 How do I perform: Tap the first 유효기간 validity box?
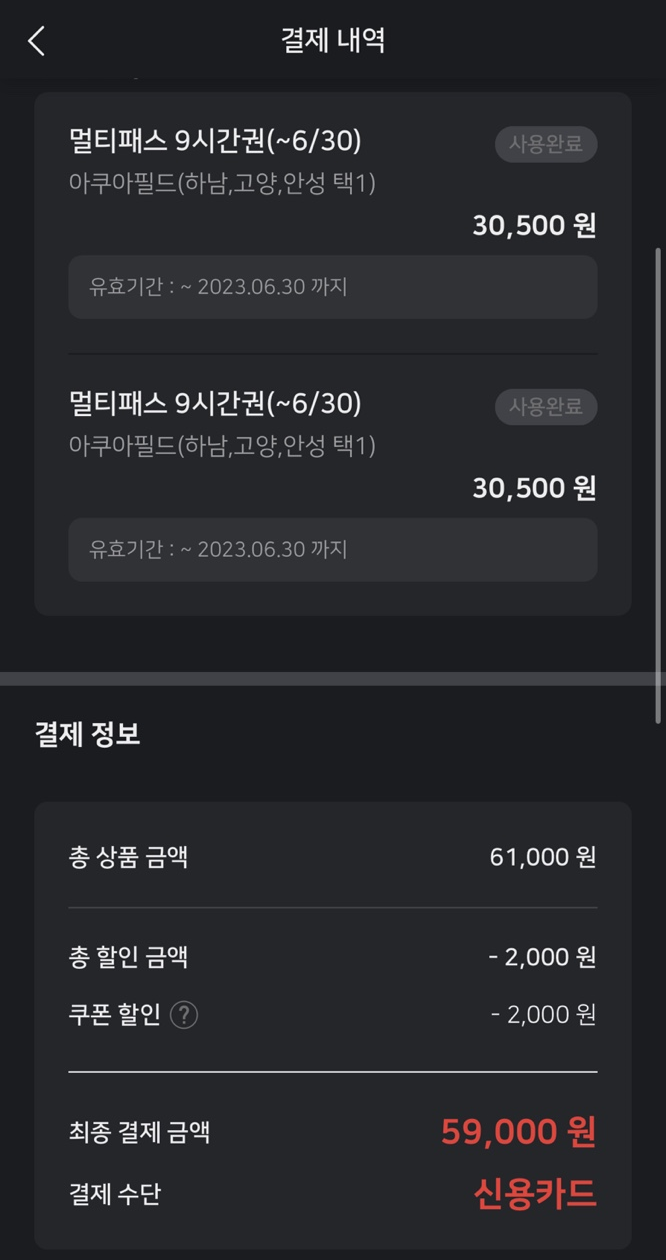(x=332, y=287)
